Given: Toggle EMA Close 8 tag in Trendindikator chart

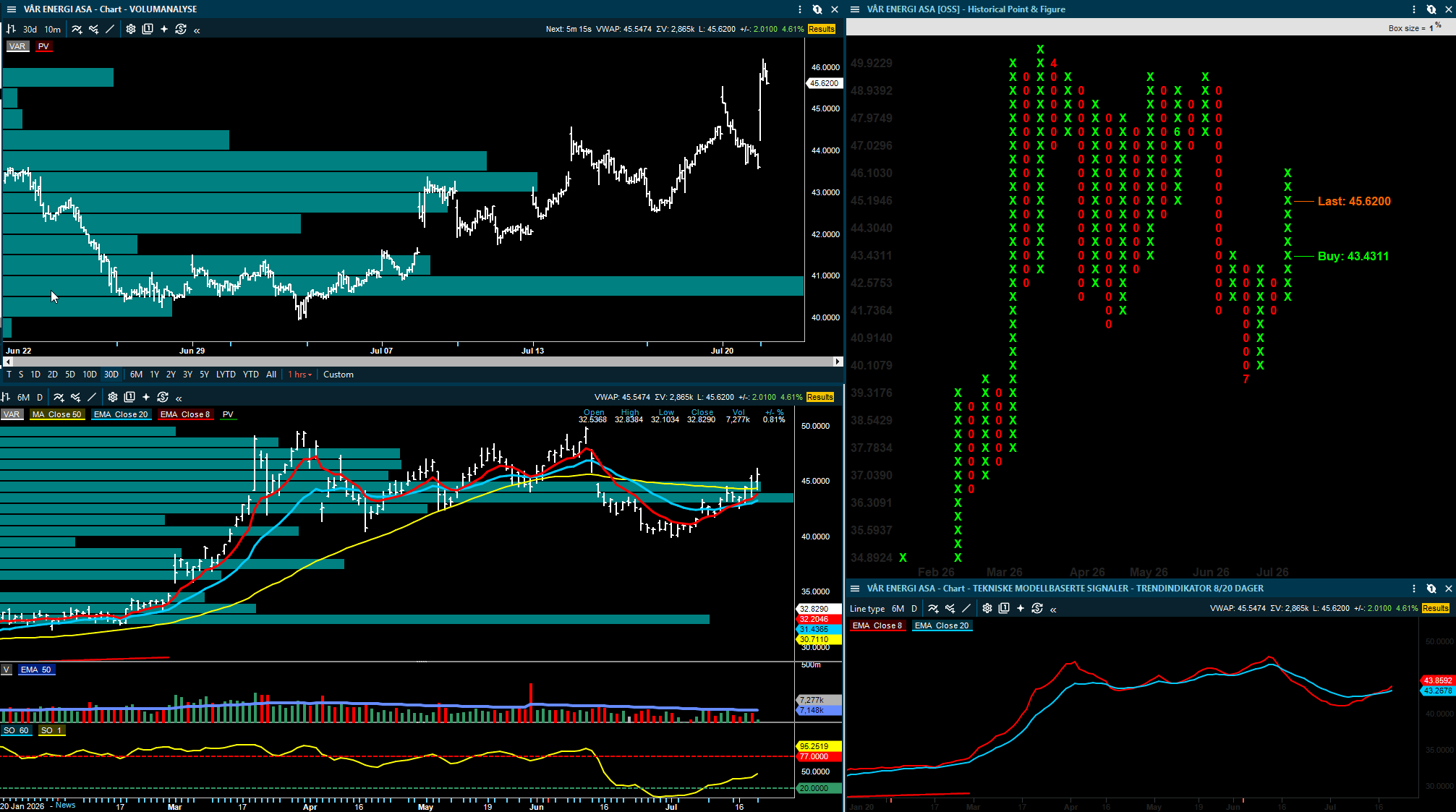Looking at the screenshot, I should click(x=877, y=625).
